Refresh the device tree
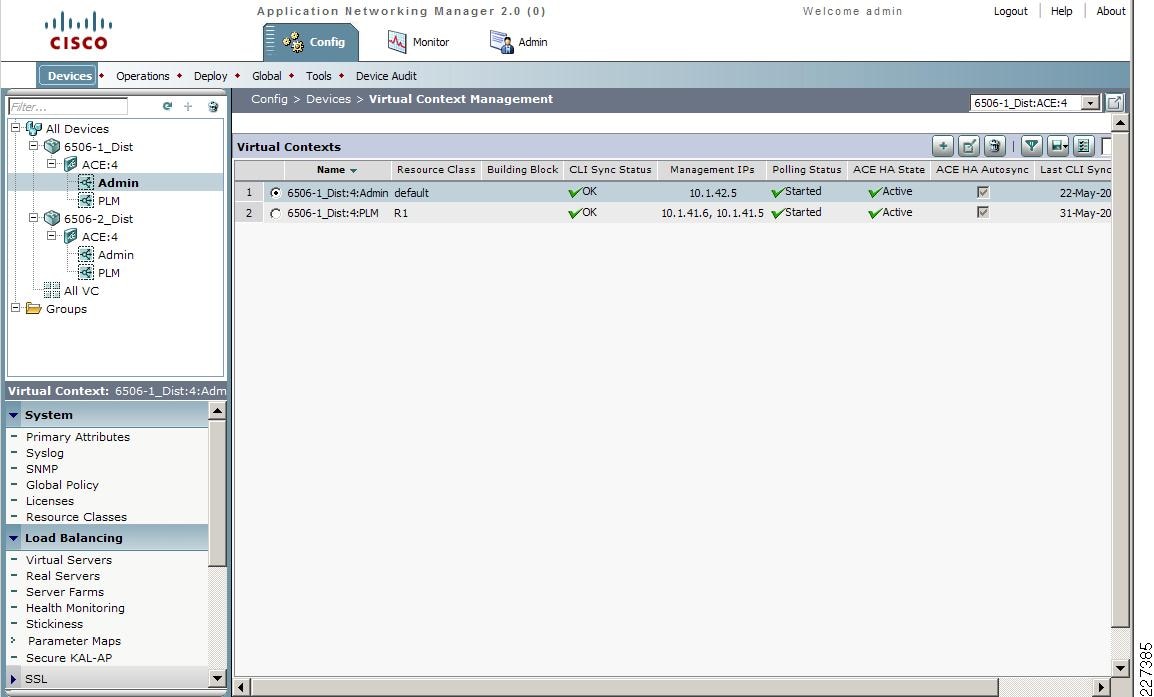This screenshot has width=1154, height=697. pyautogui.click(x=168, y=107)
